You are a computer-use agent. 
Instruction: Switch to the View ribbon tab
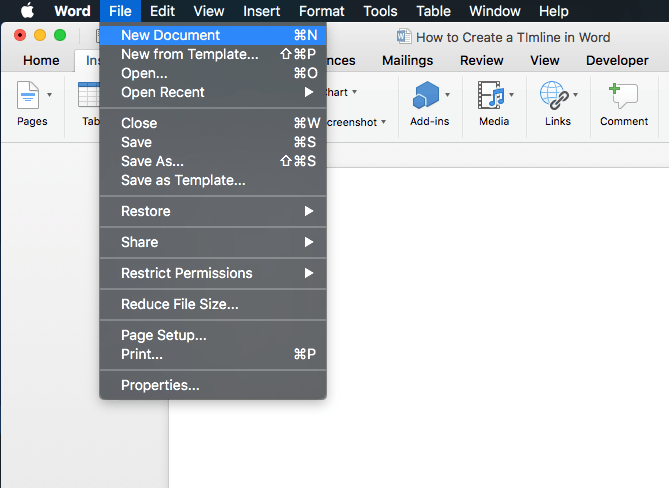[544, 61]
